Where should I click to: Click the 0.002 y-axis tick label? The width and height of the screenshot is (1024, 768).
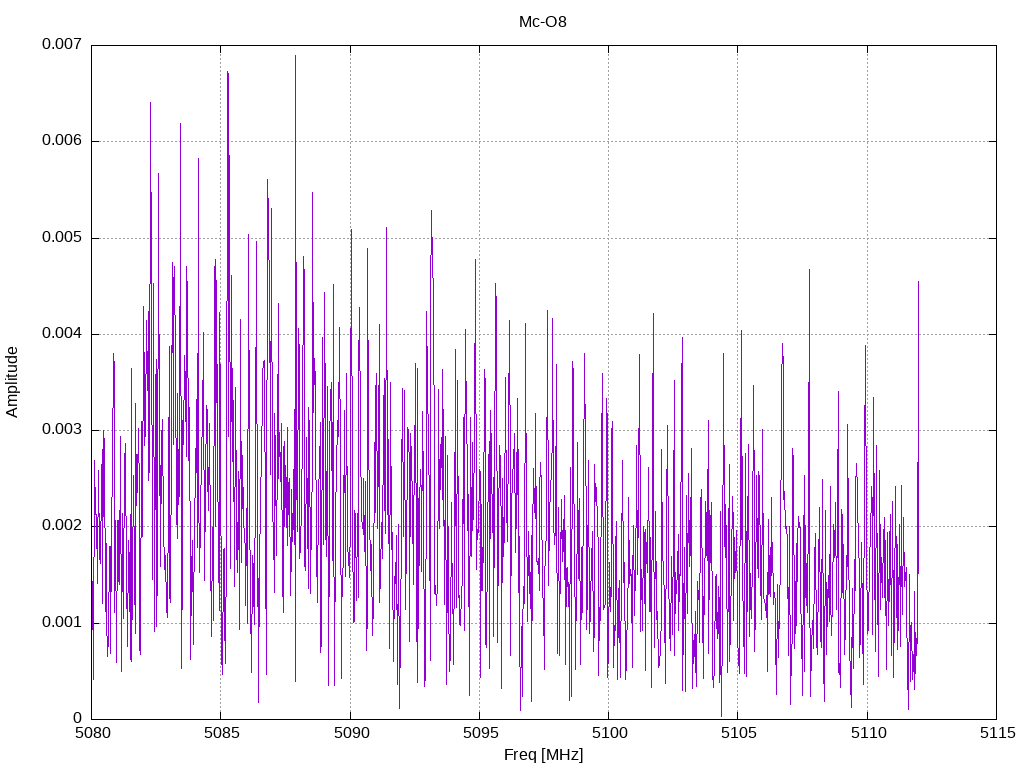point(62,525)
